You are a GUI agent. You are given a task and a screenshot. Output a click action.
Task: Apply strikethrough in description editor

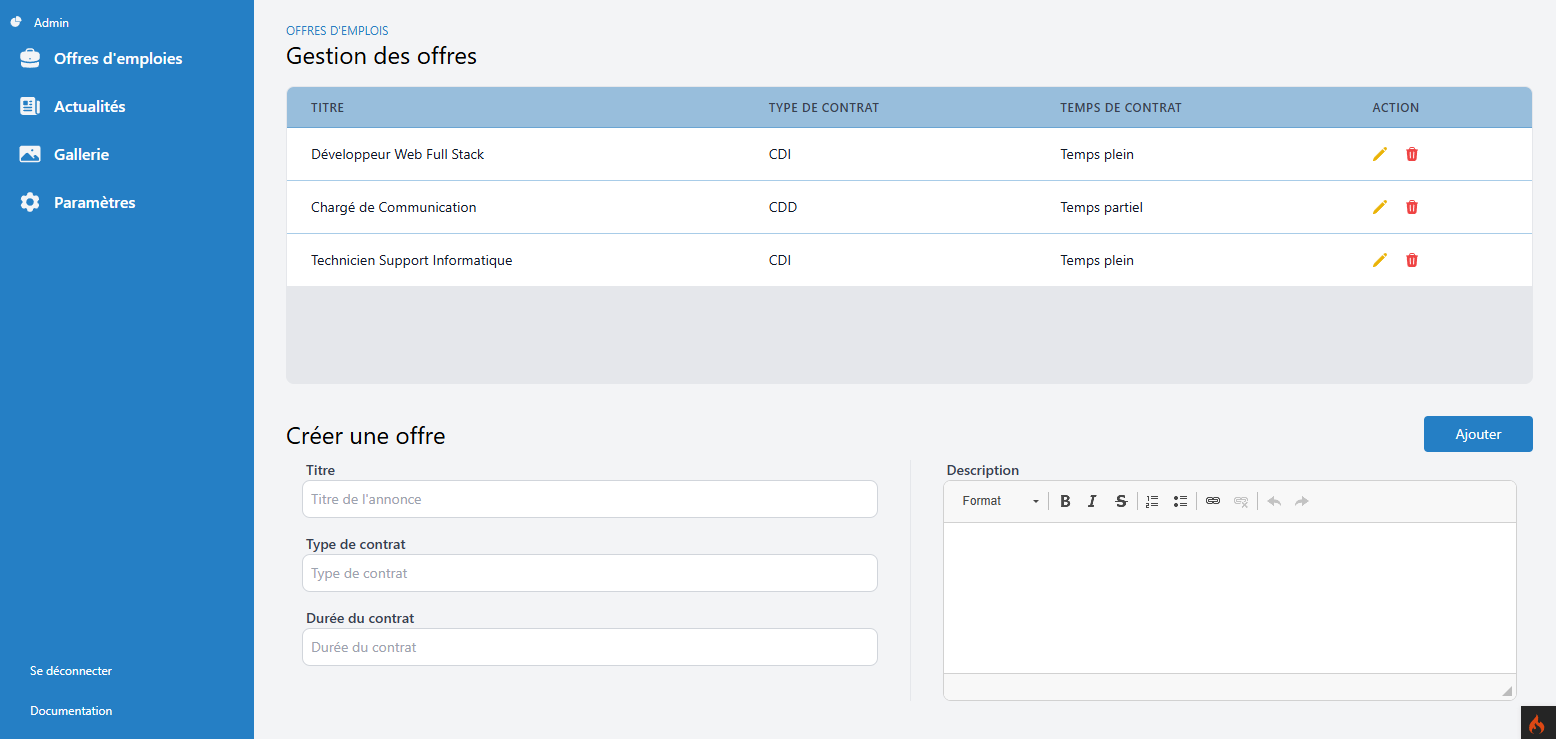[x=1121, y=501]
